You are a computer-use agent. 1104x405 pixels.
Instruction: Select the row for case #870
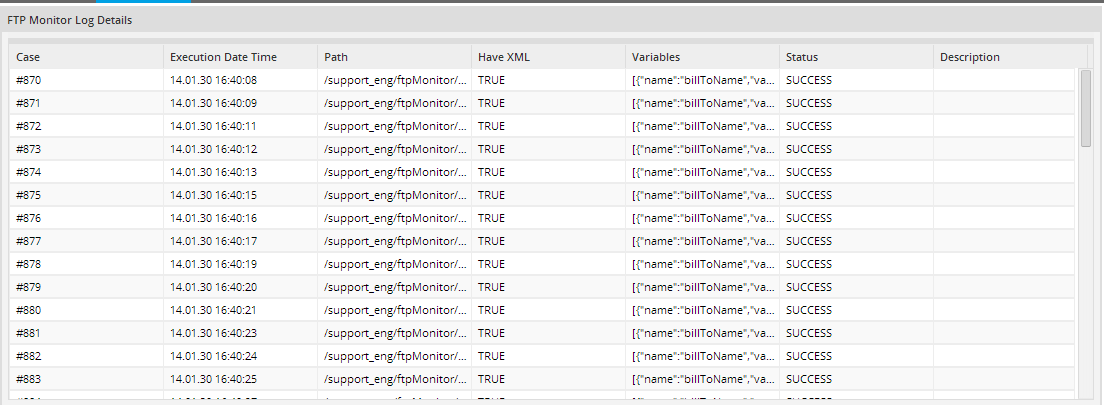pyautogui.click(x=86, y=80)
